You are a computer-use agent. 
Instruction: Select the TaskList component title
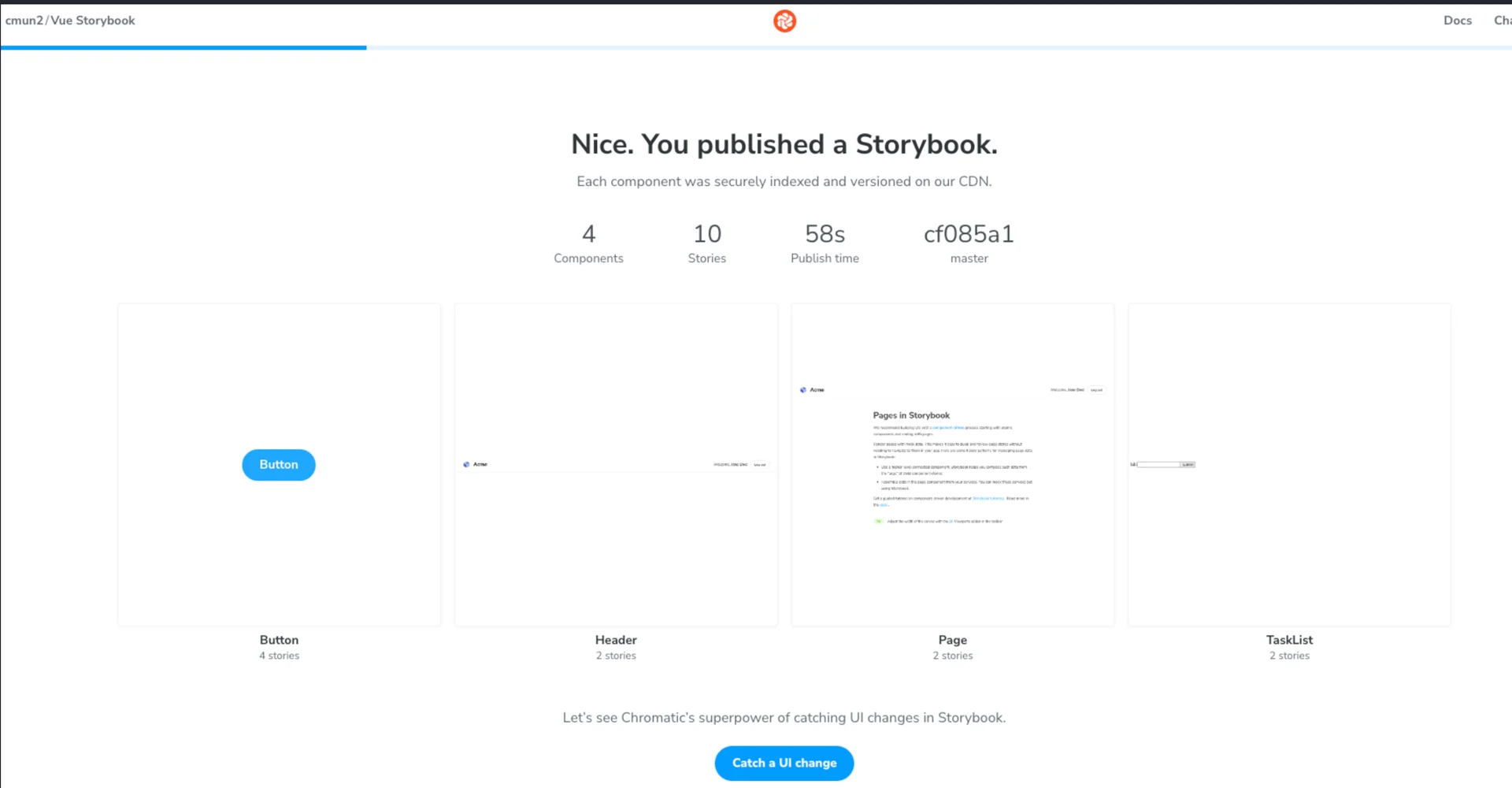(x=1289, y=640)
